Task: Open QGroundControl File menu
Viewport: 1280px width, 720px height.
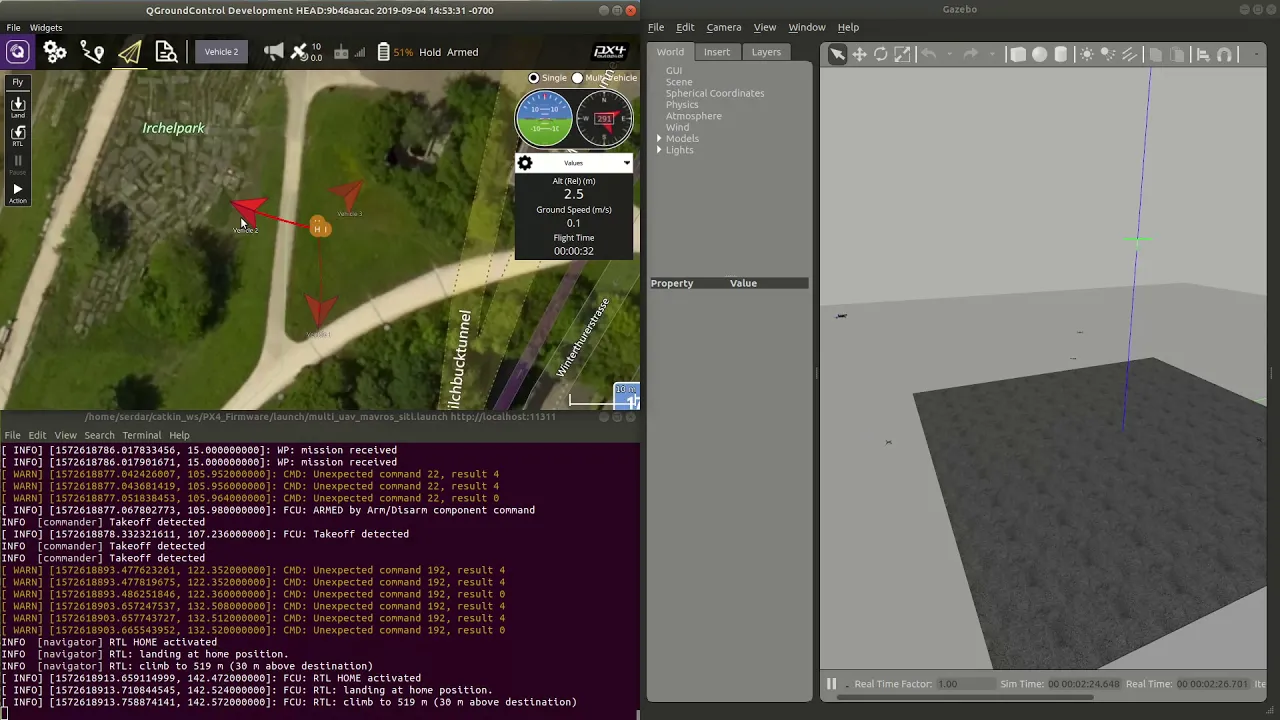Action: tap(14, 28)
